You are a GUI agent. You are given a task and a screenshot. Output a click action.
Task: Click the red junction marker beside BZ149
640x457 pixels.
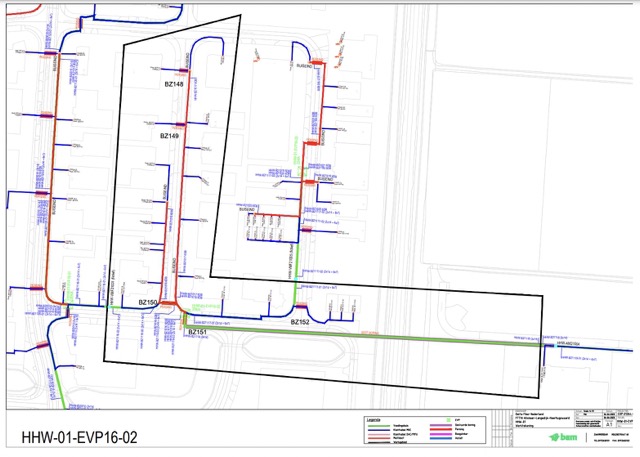pos(180,124)
